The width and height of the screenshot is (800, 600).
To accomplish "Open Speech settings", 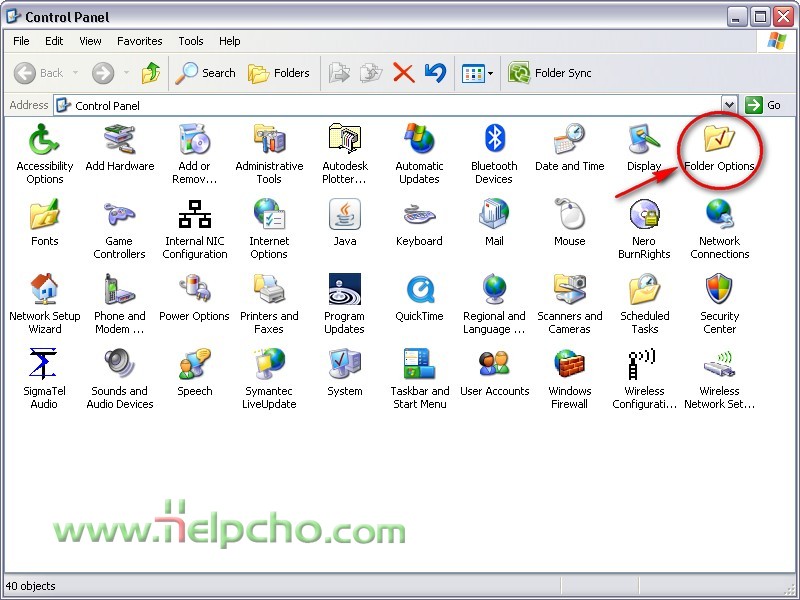I will [194, 373].
